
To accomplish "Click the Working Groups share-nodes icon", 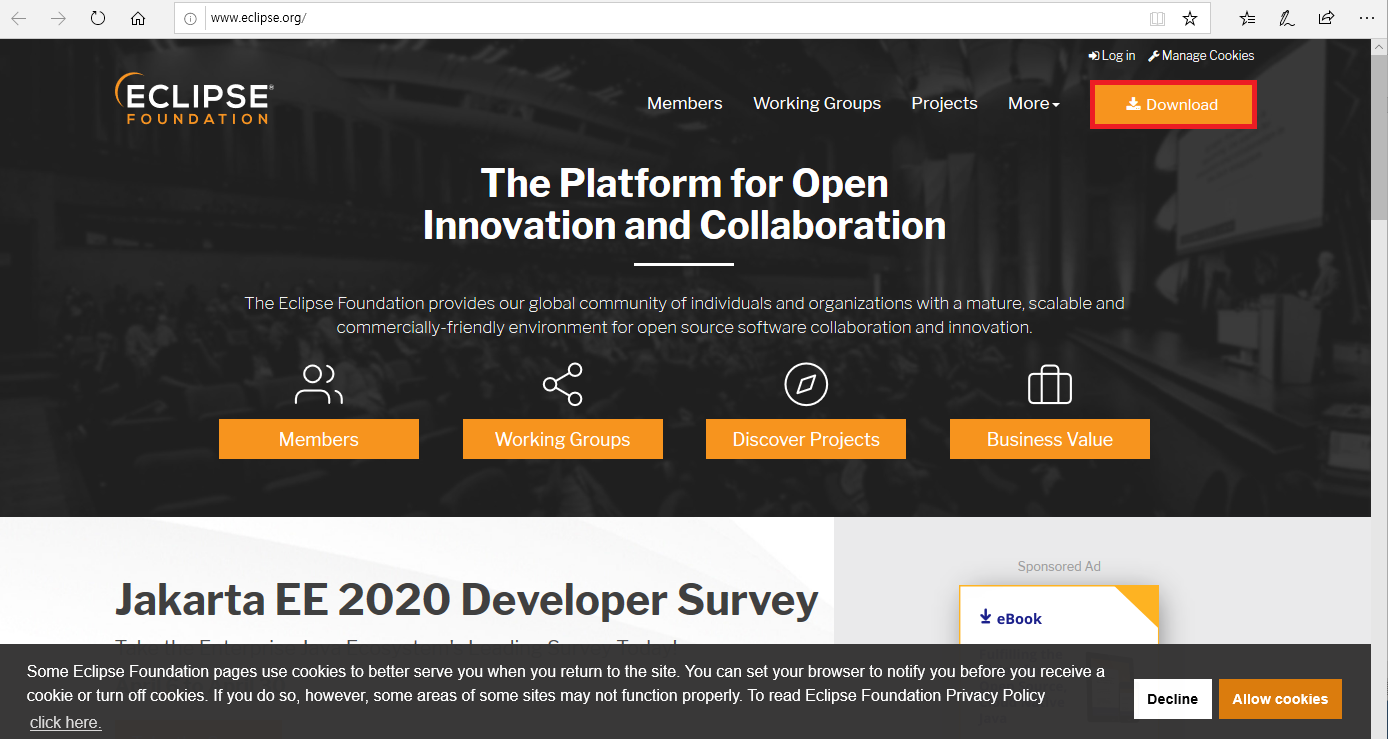I will 562,385.
